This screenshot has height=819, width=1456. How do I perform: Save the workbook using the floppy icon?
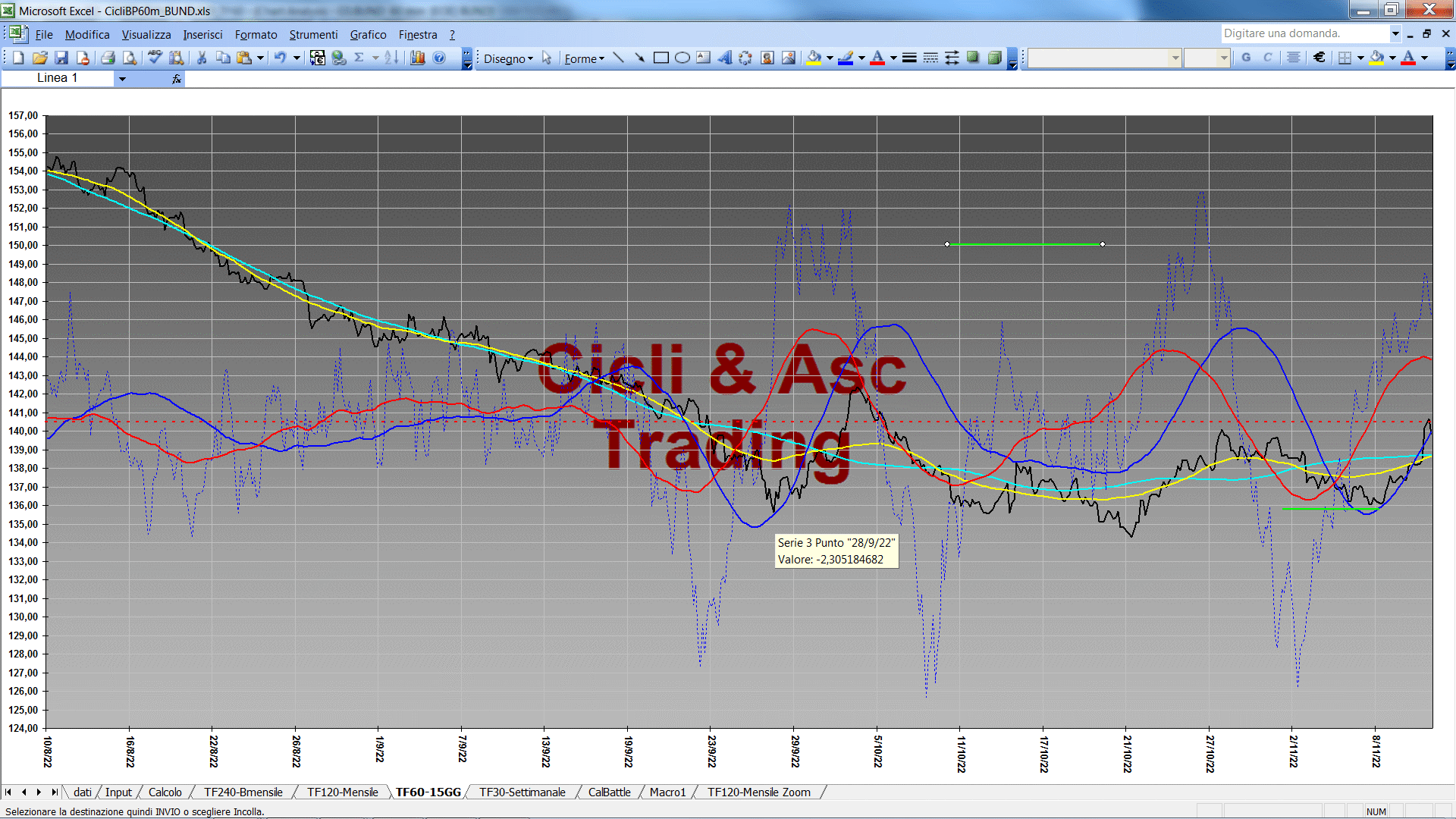61,58
